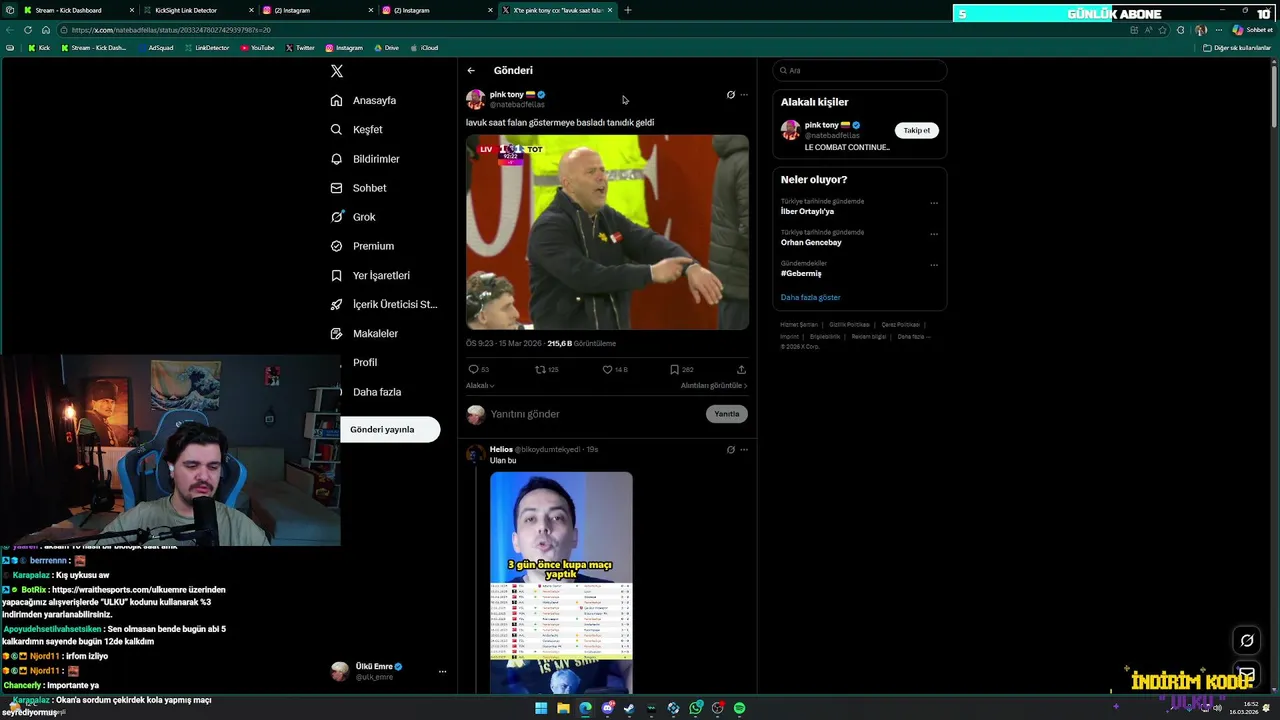Open Diğer sık kullanılanlar bookmarks folder
The width and height of the screenshot is (1280, 720).
pyautogui.click(x=1237, y=48)
